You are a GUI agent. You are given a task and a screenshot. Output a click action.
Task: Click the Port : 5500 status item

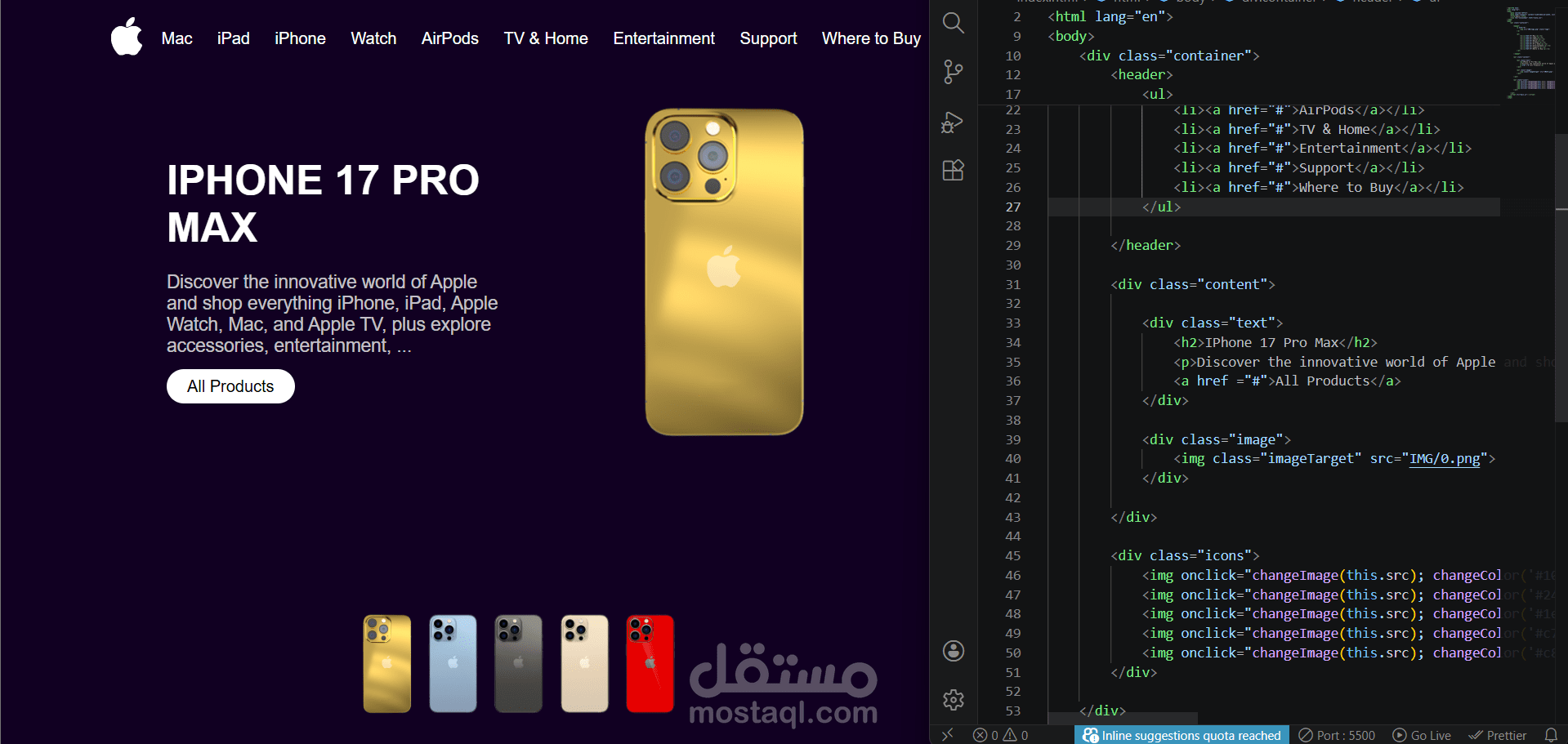(x=1337, y=735)
